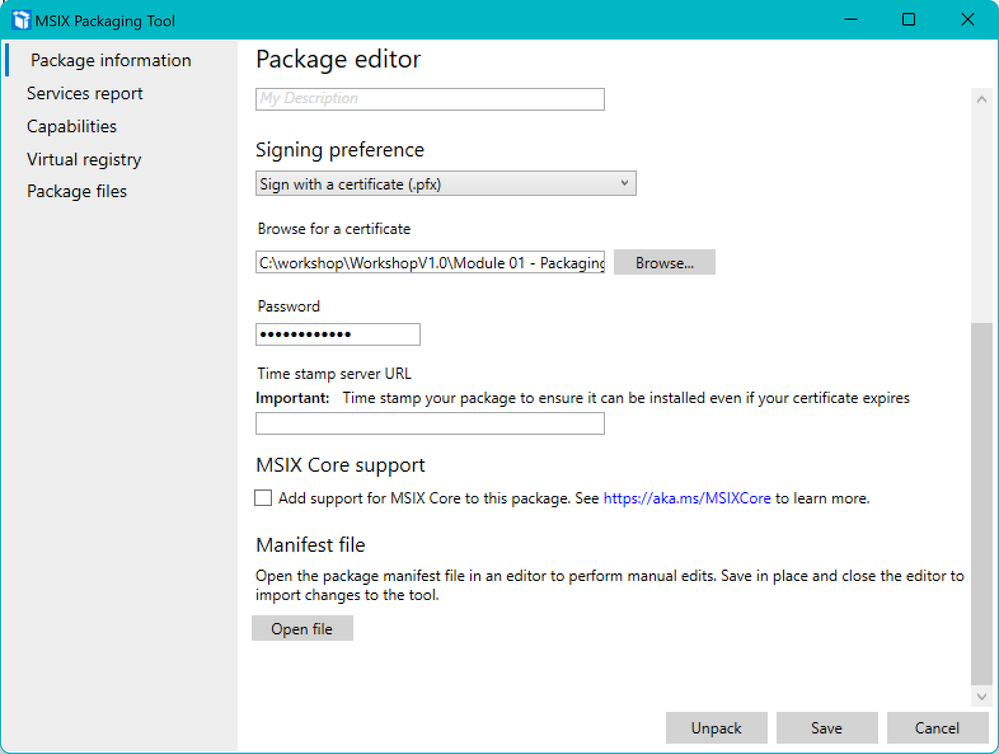
Task: Click the Time stamp server URL field
Action: (x=430, y=424)
